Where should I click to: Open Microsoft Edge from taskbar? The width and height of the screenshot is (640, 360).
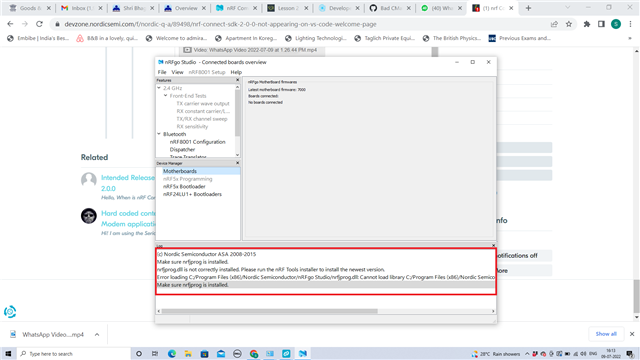click(171, 353)
